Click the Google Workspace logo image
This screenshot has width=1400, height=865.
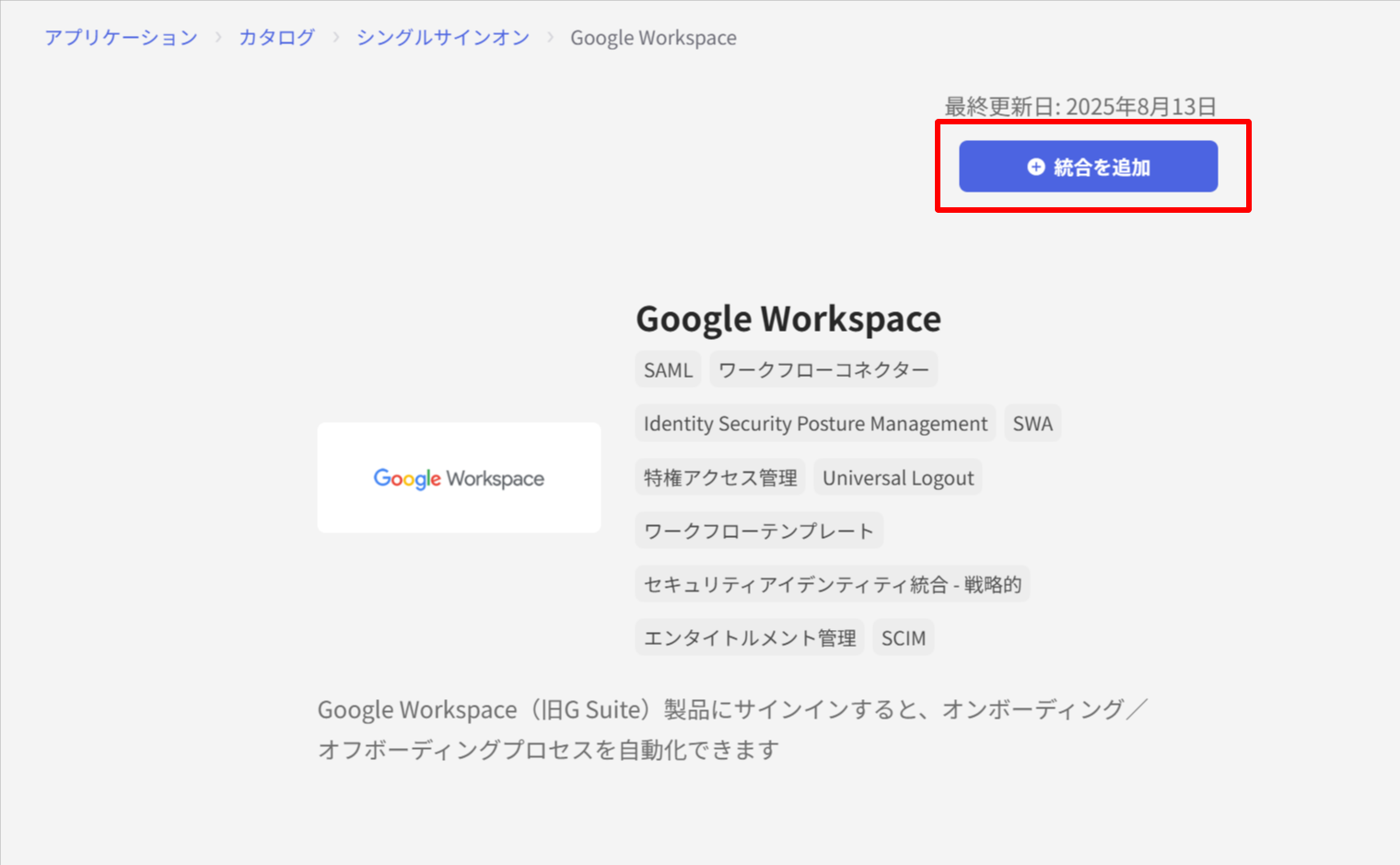[459, 477]
